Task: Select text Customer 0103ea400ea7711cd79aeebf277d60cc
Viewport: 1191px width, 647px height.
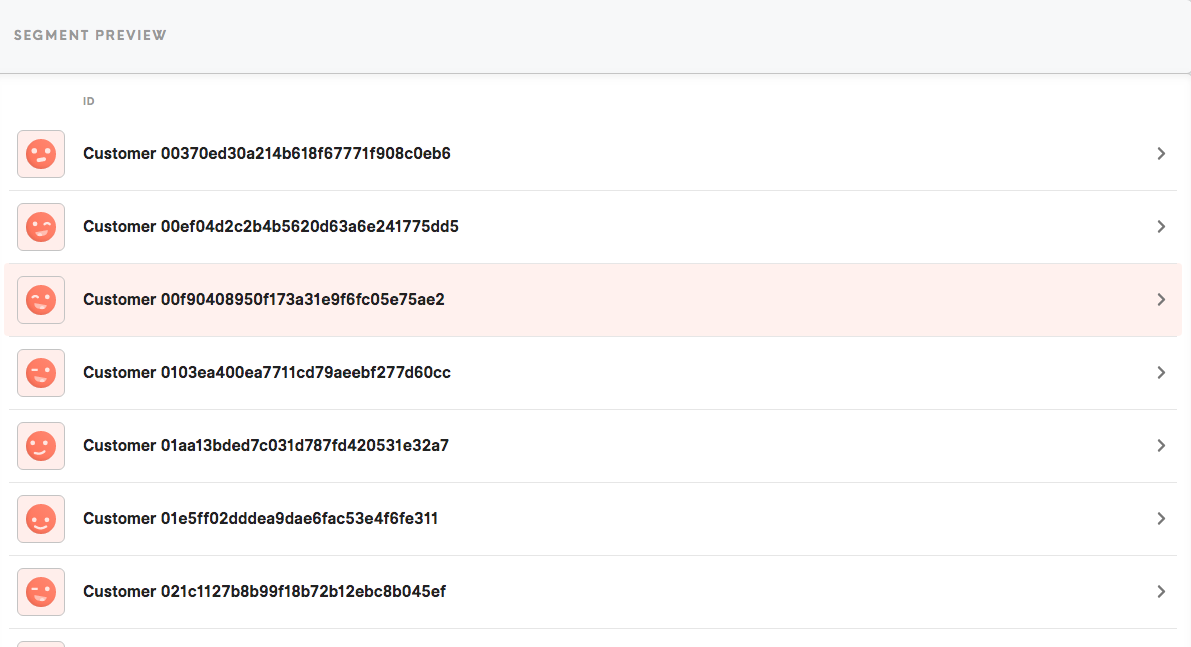Action: 267,372
